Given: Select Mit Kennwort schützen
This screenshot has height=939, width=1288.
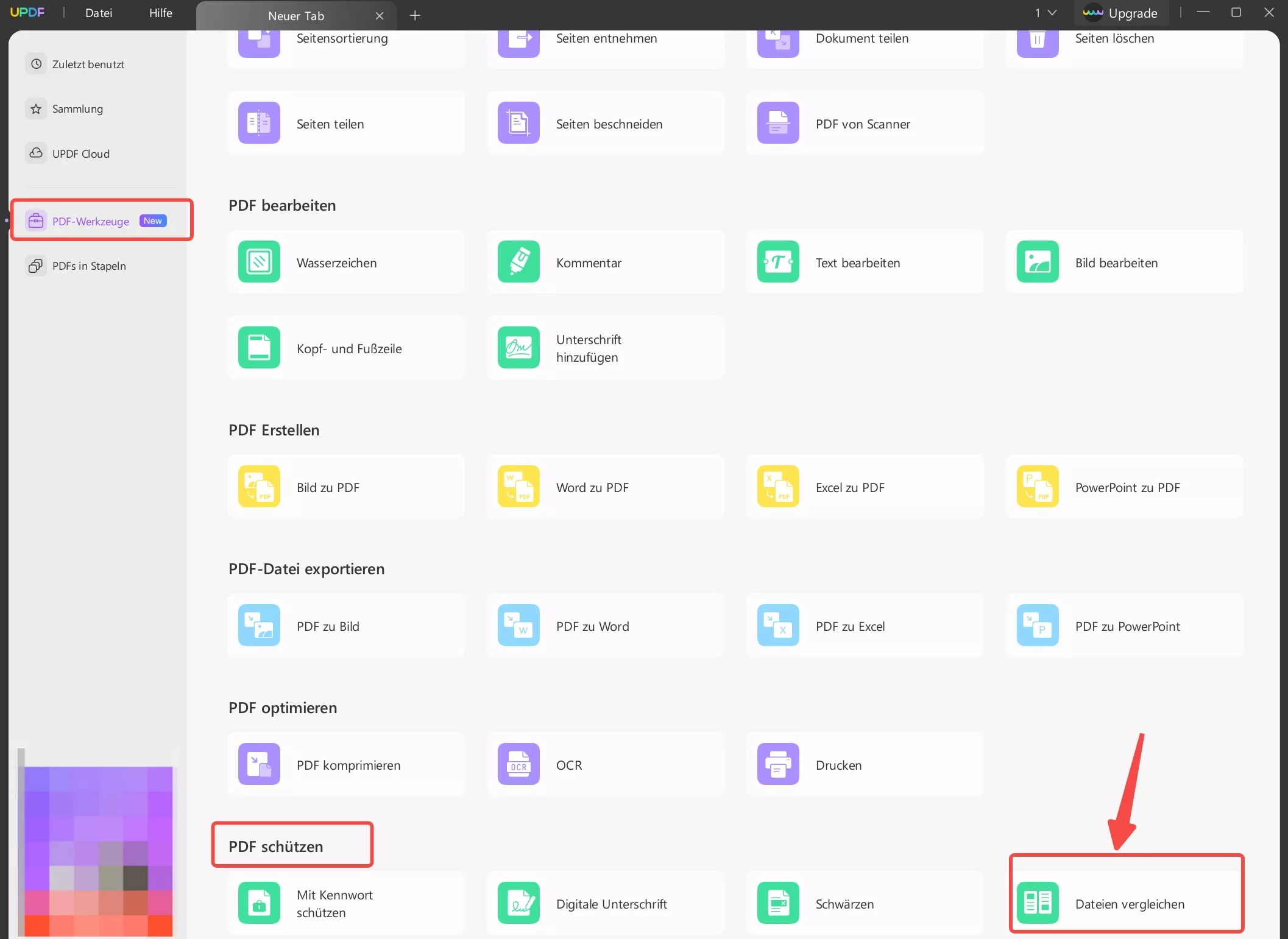Looking at the screenshot, I should (345, 904).
